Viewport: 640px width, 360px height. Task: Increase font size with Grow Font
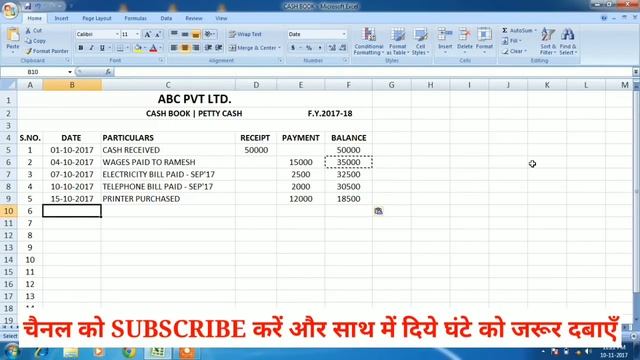click(x=147, y=35)
